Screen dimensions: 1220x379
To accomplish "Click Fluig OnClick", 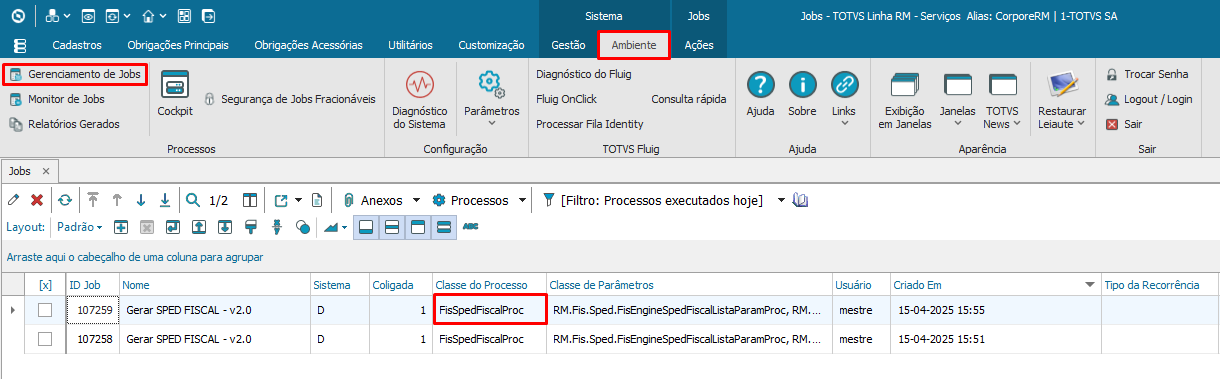I will tap(566, 99).
